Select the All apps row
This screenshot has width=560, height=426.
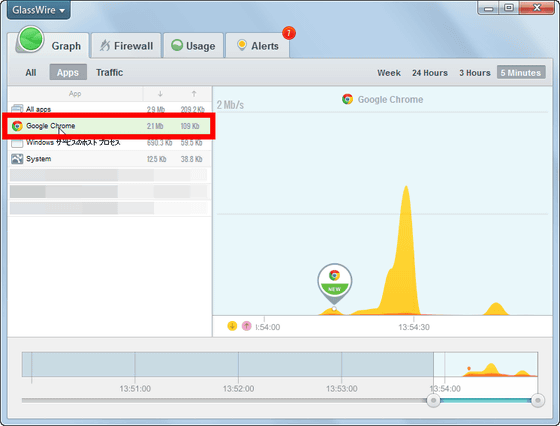point(109,109)
